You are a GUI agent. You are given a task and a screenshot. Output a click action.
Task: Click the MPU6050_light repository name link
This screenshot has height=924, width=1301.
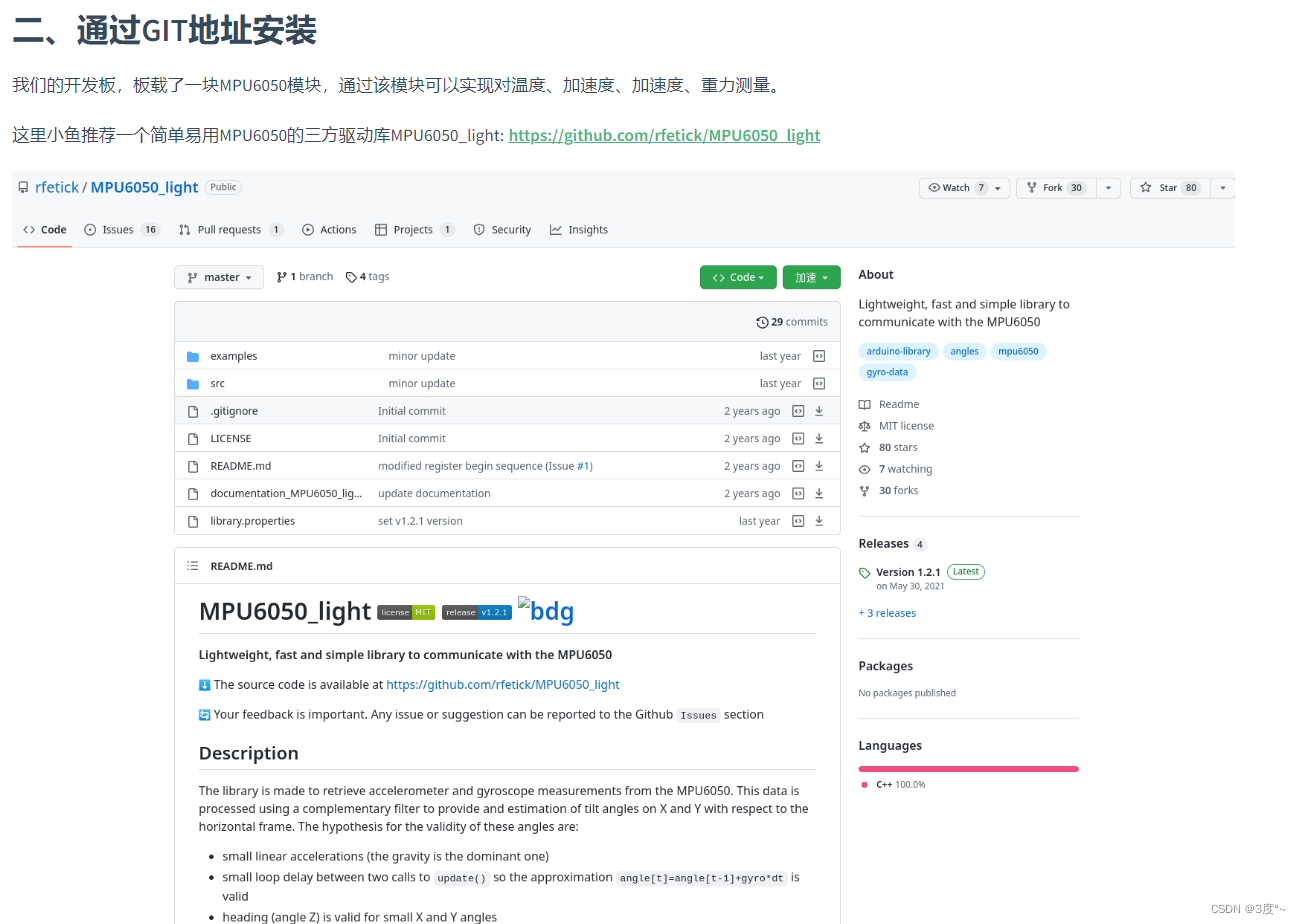click(x=144, y=187)
